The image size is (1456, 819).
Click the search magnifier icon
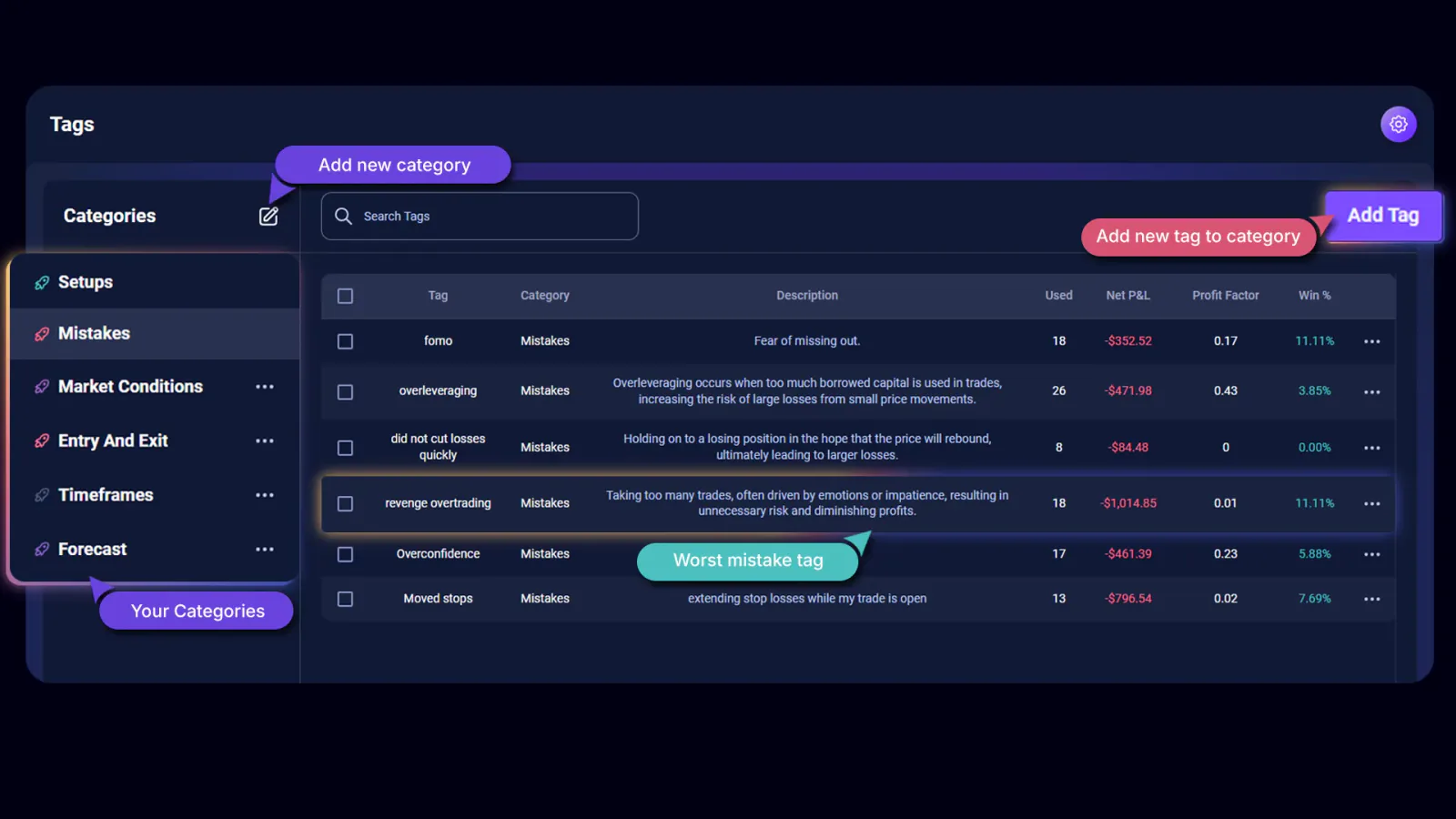coord(343,216)
